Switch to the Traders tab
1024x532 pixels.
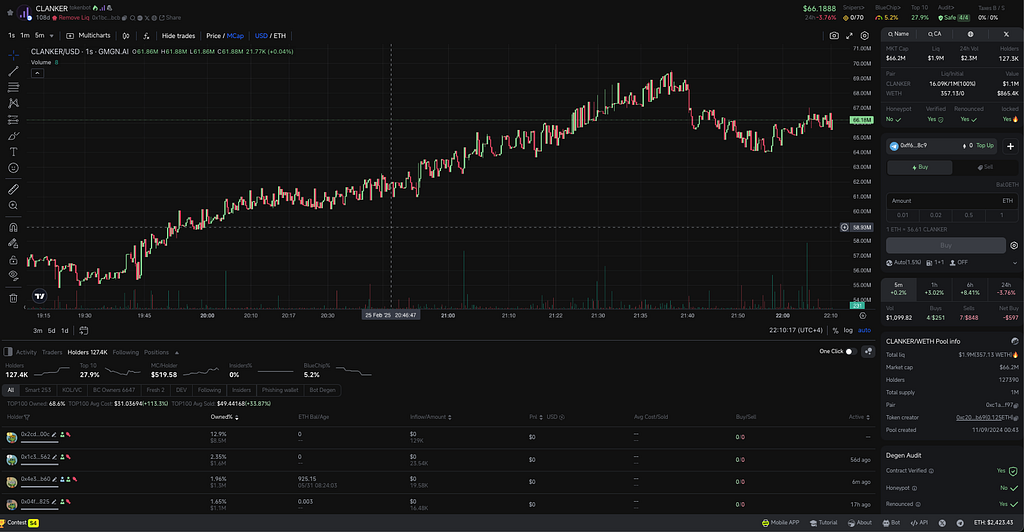pos(52,352)
